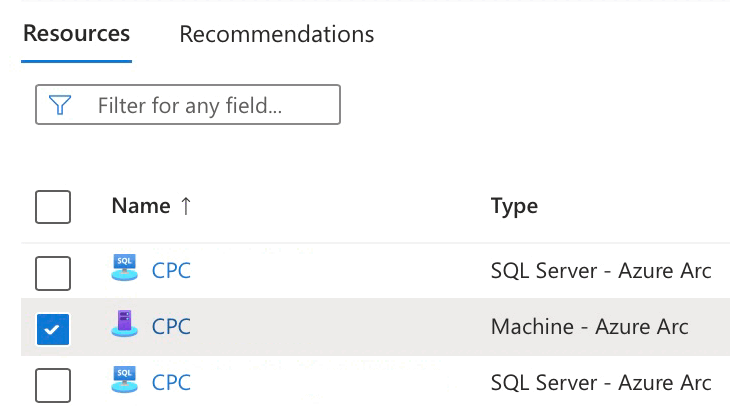Switch to the Resources tab
Image resolution: width=730 pixels, height=406 pixels.
click(x=76, y=33)
